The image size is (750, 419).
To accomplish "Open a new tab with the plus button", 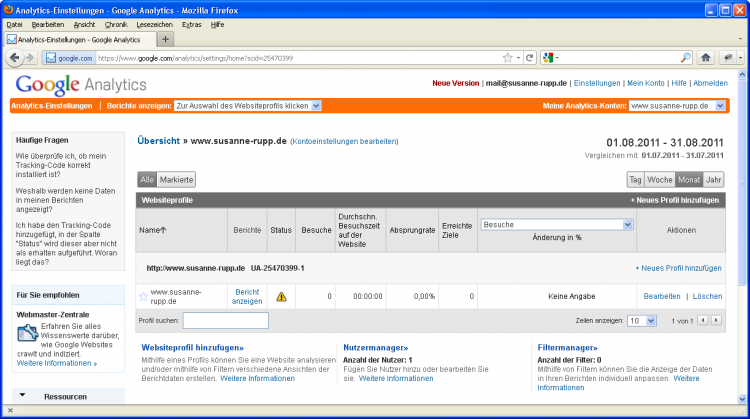I will pos(166,39).
